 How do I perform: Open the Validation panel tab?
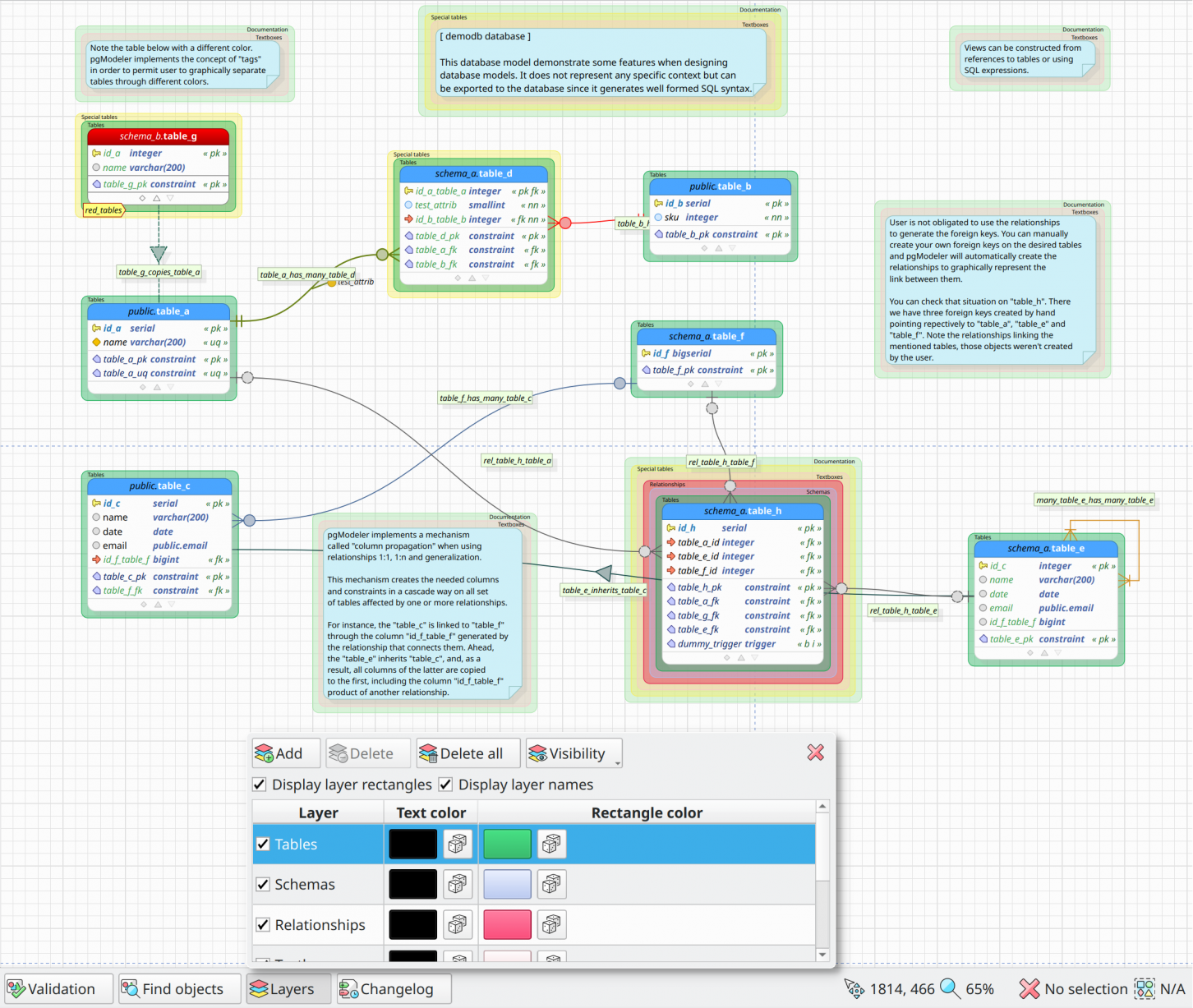click(58, 989)
